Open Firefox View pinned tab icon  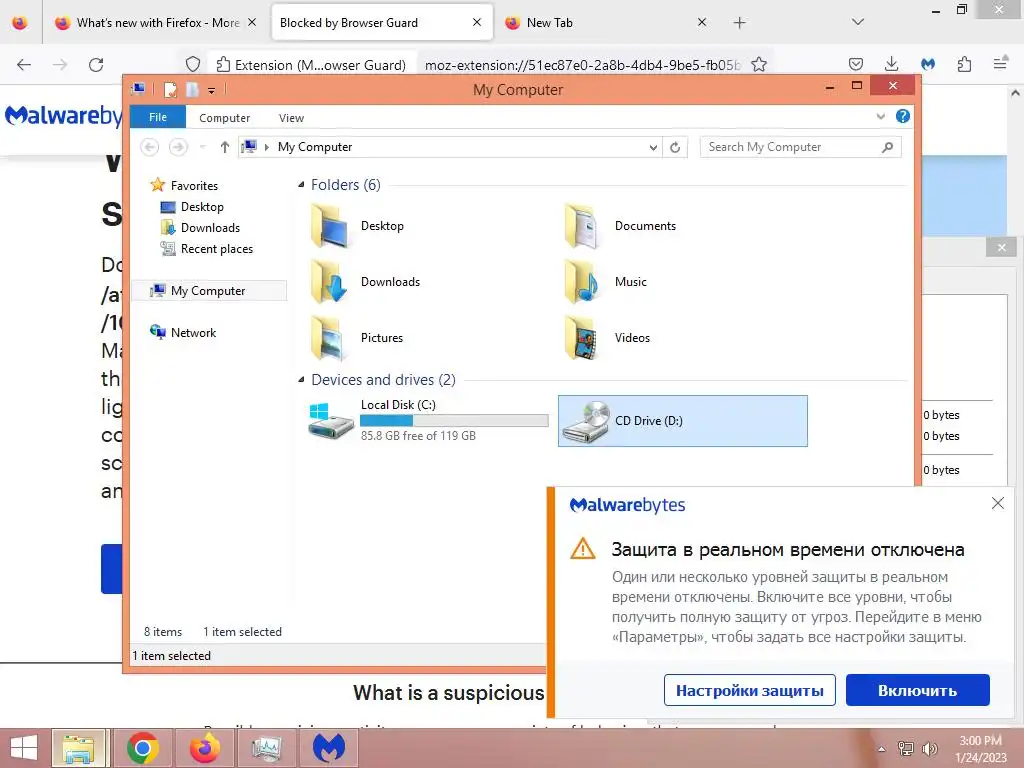point(20,23)
